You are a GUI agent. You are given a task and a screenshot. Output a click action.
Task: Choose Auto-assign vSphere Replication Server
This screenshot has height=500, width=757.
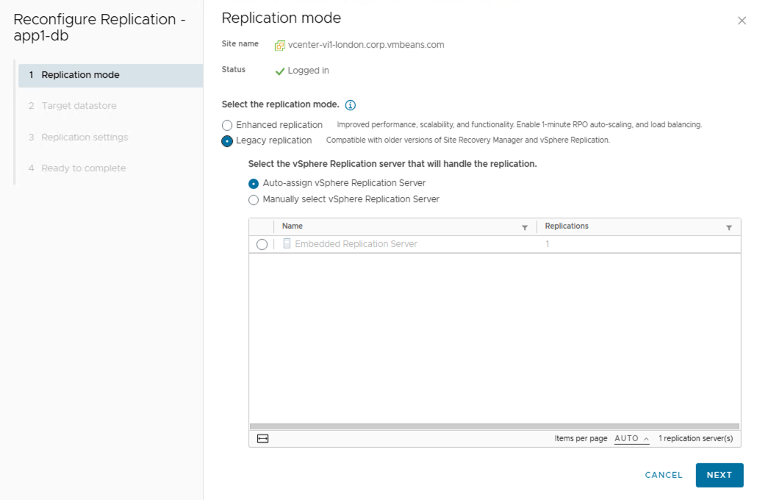254,184
